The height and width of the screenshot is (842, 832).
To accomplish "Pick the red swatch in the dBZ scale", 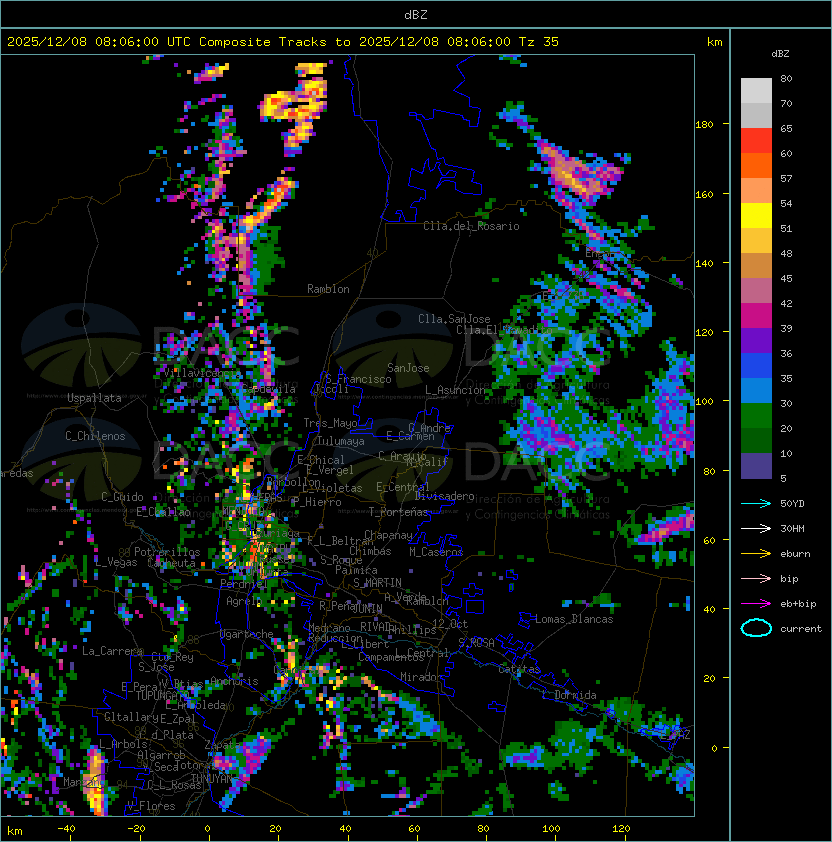I will tap(756, 141).
